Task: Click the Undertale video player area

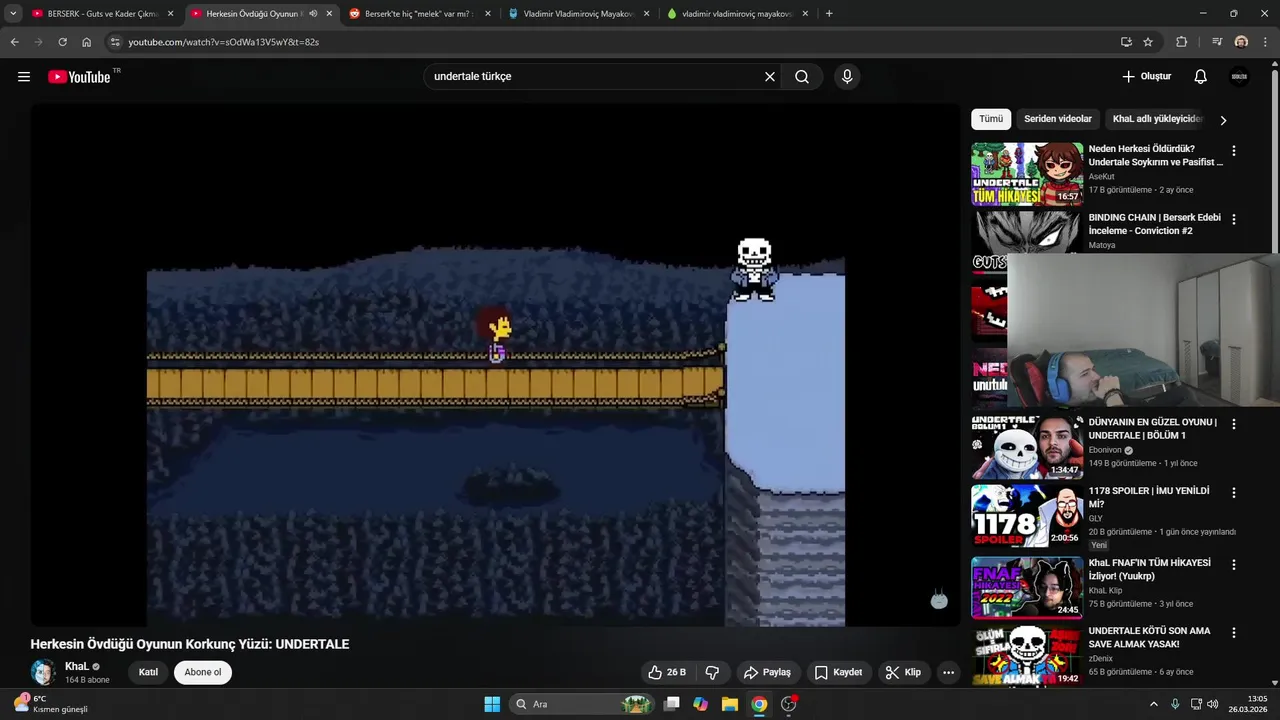Action: pyautogui.click(x=495, y=365)
